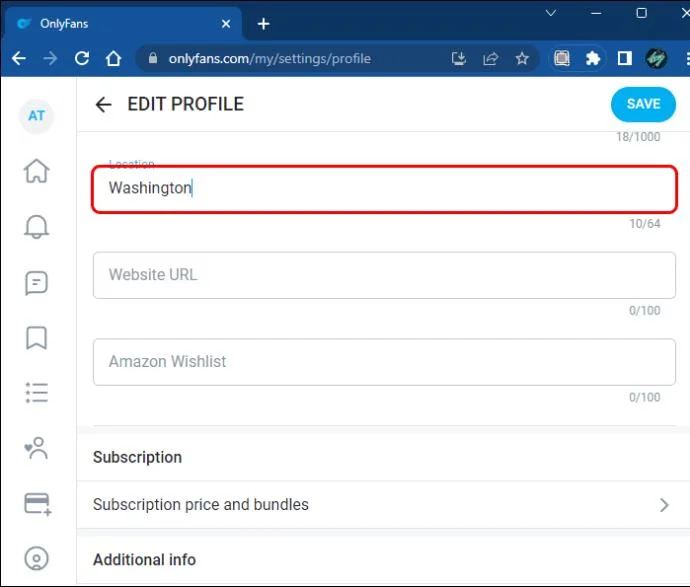
Task: Open Notifications bell icon in sidebar
Action: pos(37,227)
